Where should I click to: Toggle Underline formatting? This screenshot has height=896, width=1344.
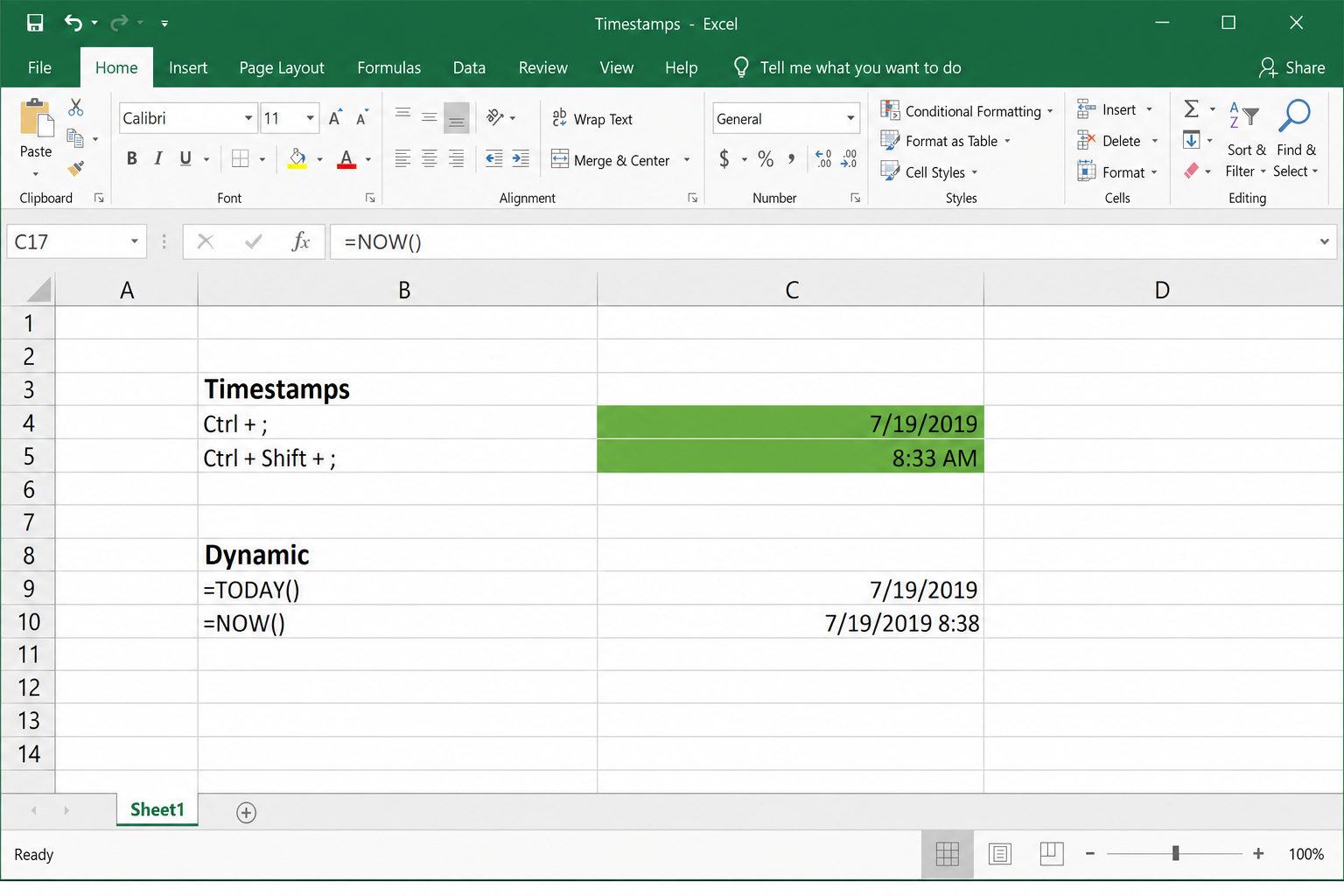tap(185, 158)
